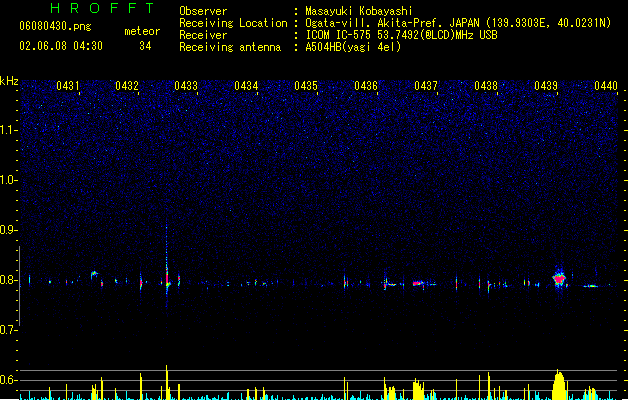
Task: Click the Receiver label
Action: pyautogui.click(x=203, y=35)
